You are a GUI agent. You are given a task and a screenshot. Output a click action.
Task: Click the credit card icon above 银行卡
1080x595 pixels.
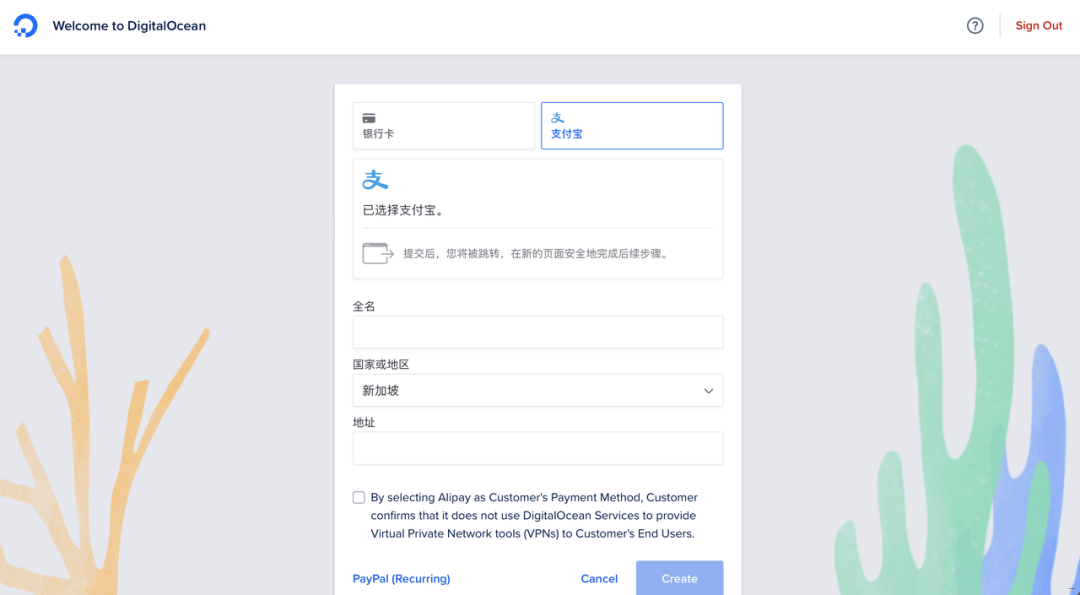tap(369, 118)
